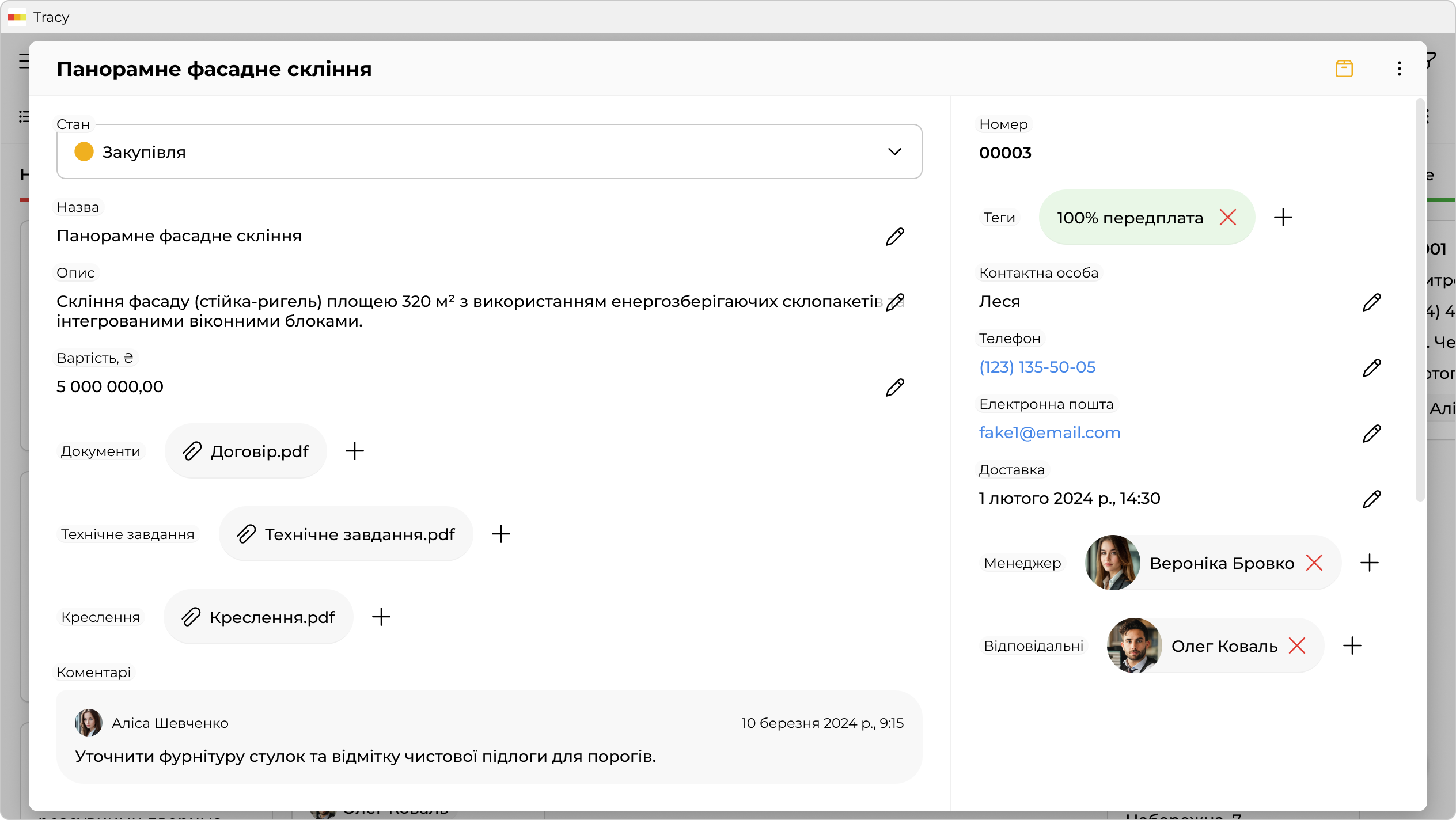Edit the Доставка date pencil icon
This screenshot has width=1456, height=820.
(x=1371, y=499)
